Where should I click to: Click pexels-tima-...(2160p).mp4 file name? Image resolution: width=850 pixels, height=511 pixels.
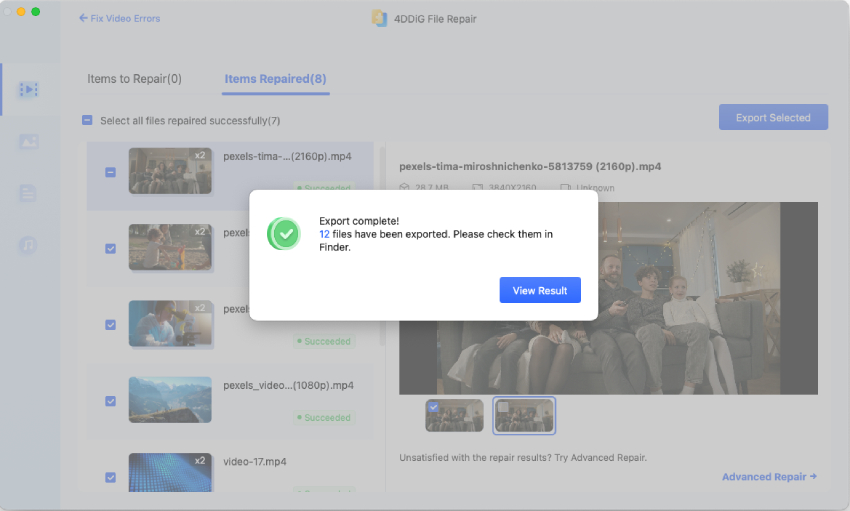287,157
